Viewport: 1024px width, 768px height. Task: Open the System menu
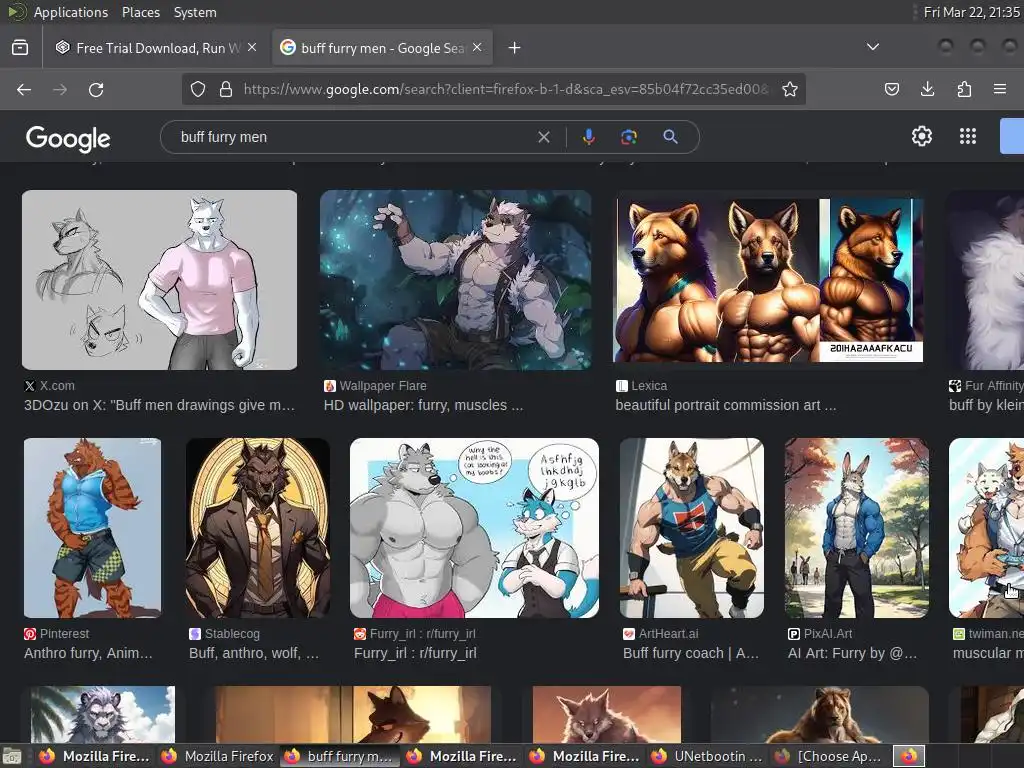(x=195, y=12)
